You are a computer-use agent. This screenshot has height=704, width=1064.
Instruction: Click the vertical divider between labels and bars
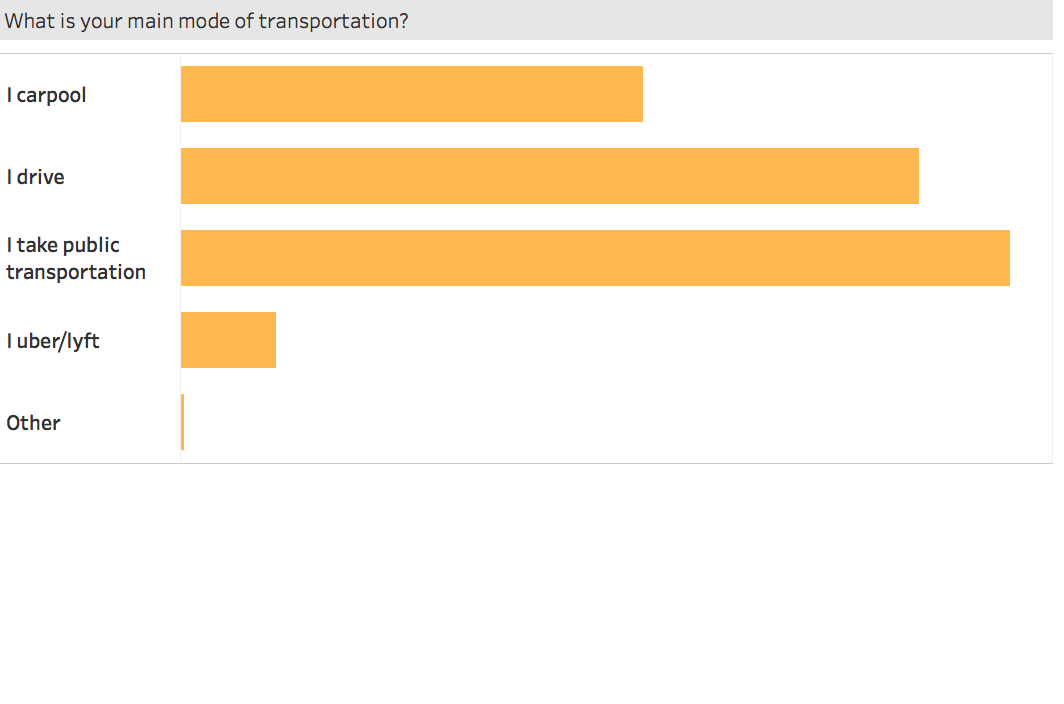point(180,300)
